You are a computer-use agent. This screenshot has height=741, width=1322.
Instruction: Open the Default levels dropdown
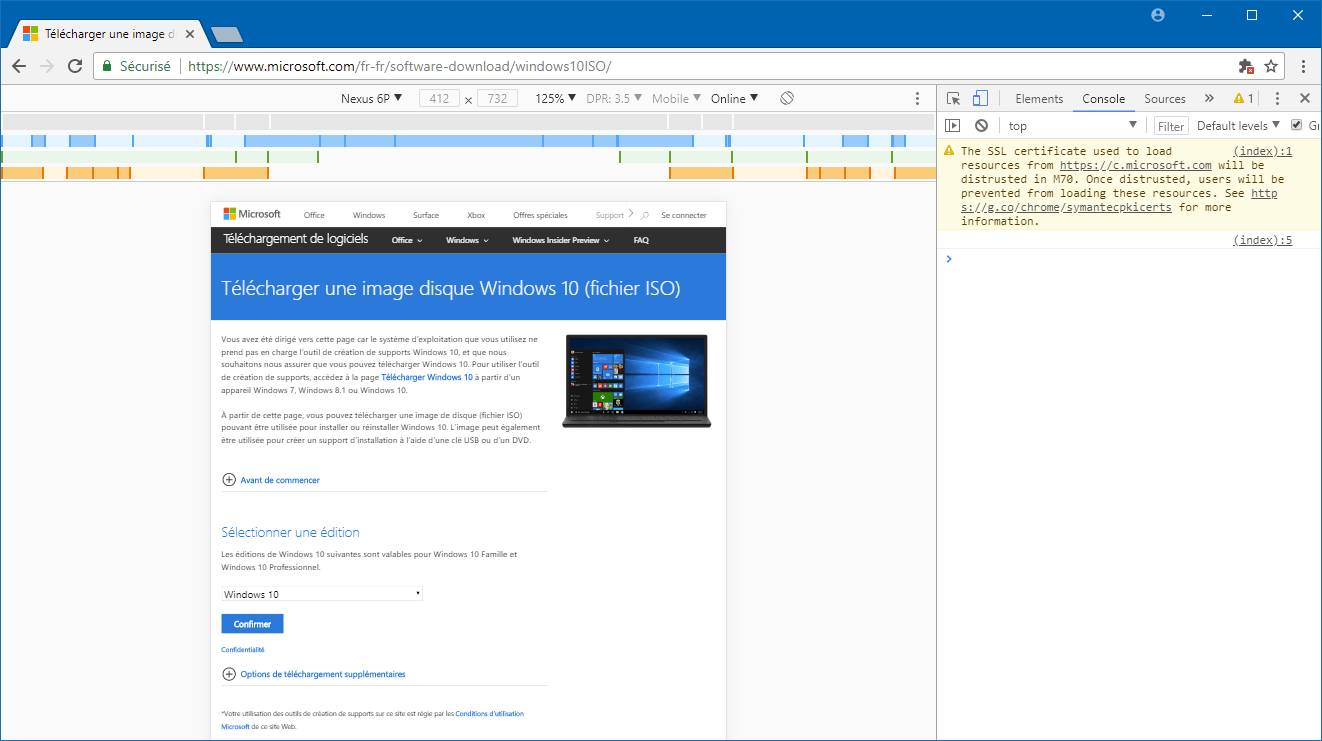[1239, 125]
